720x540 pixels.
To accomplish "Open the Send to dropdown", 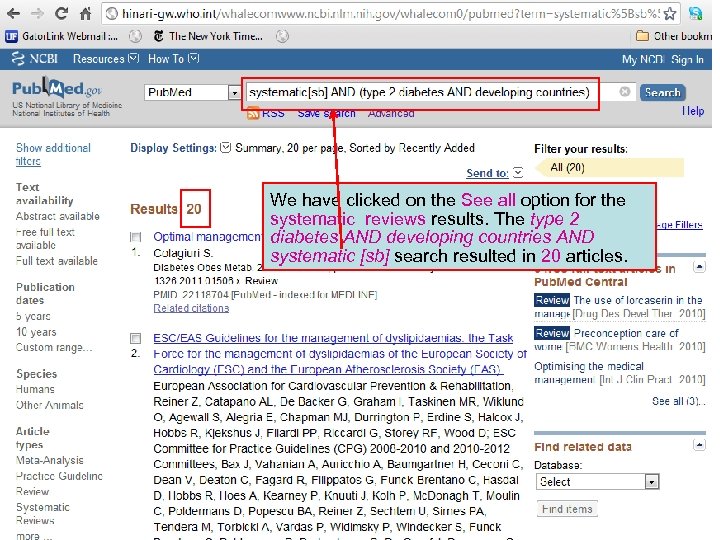I will pos(495,173).
